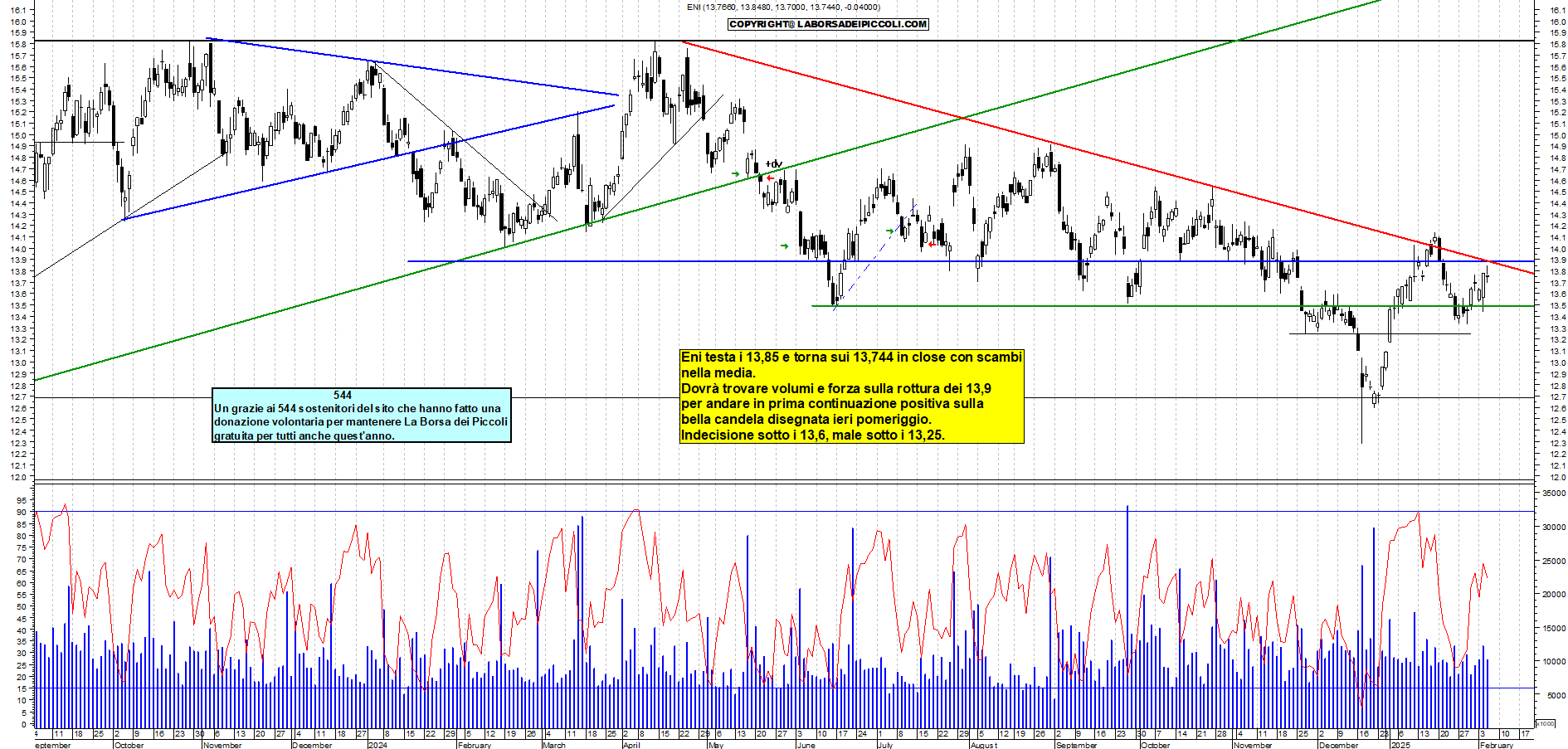Click the '+dv' annotation near the May candles

click(773, 164)
